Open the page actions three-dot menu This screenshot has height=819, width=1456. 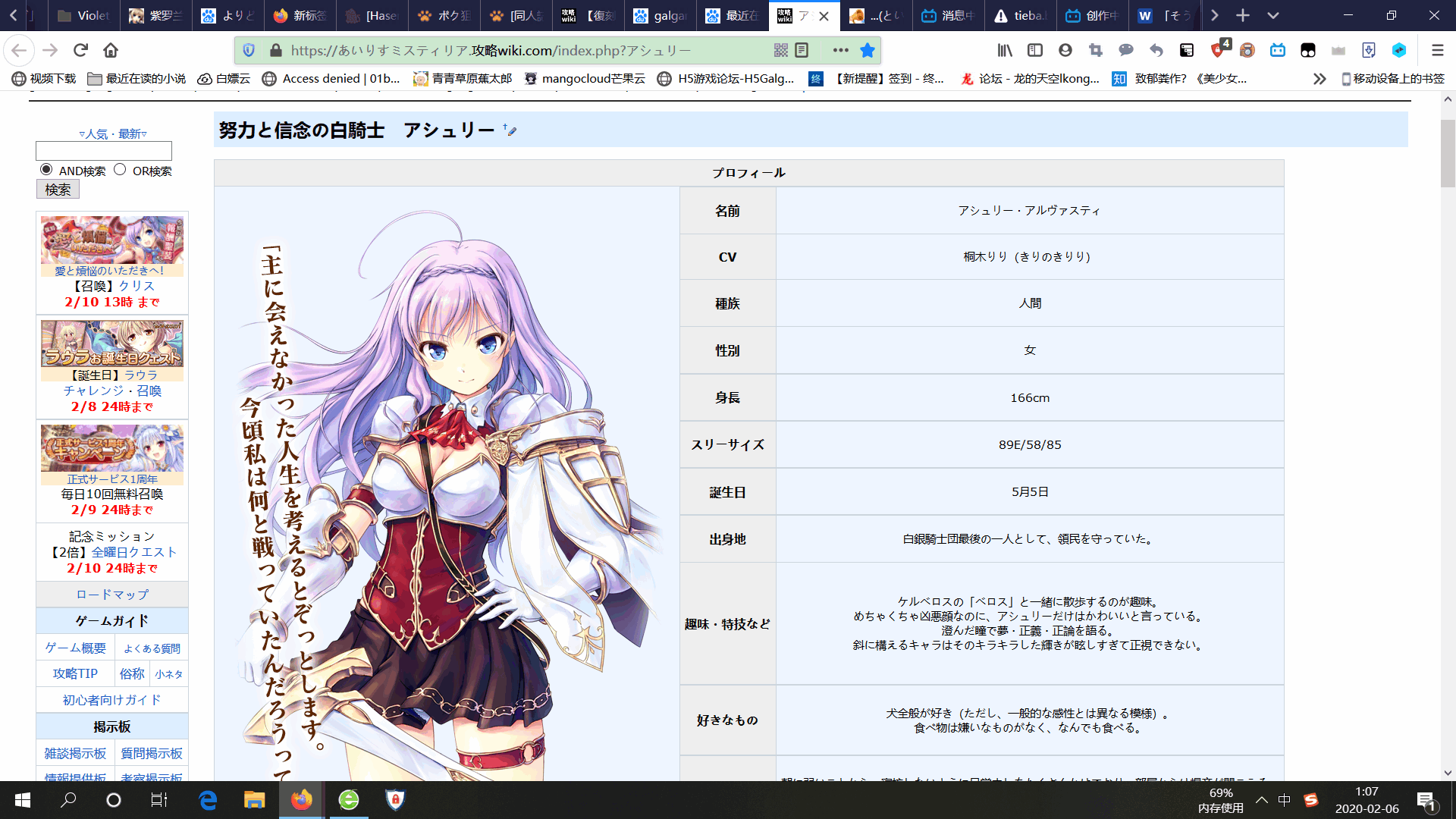click(840, 50)
